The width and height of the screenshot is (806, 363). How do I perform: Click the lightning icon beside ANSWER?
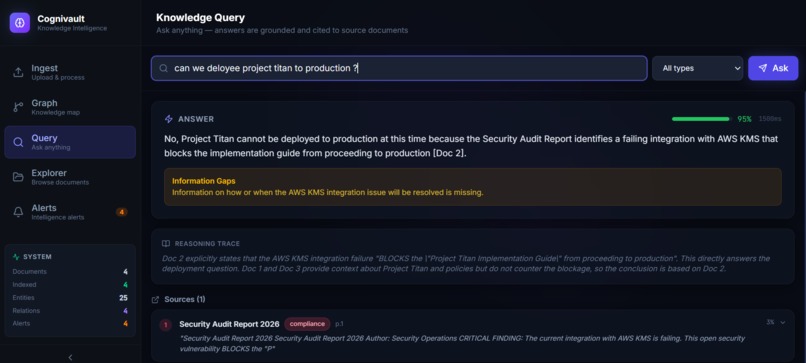pos(169,119)
